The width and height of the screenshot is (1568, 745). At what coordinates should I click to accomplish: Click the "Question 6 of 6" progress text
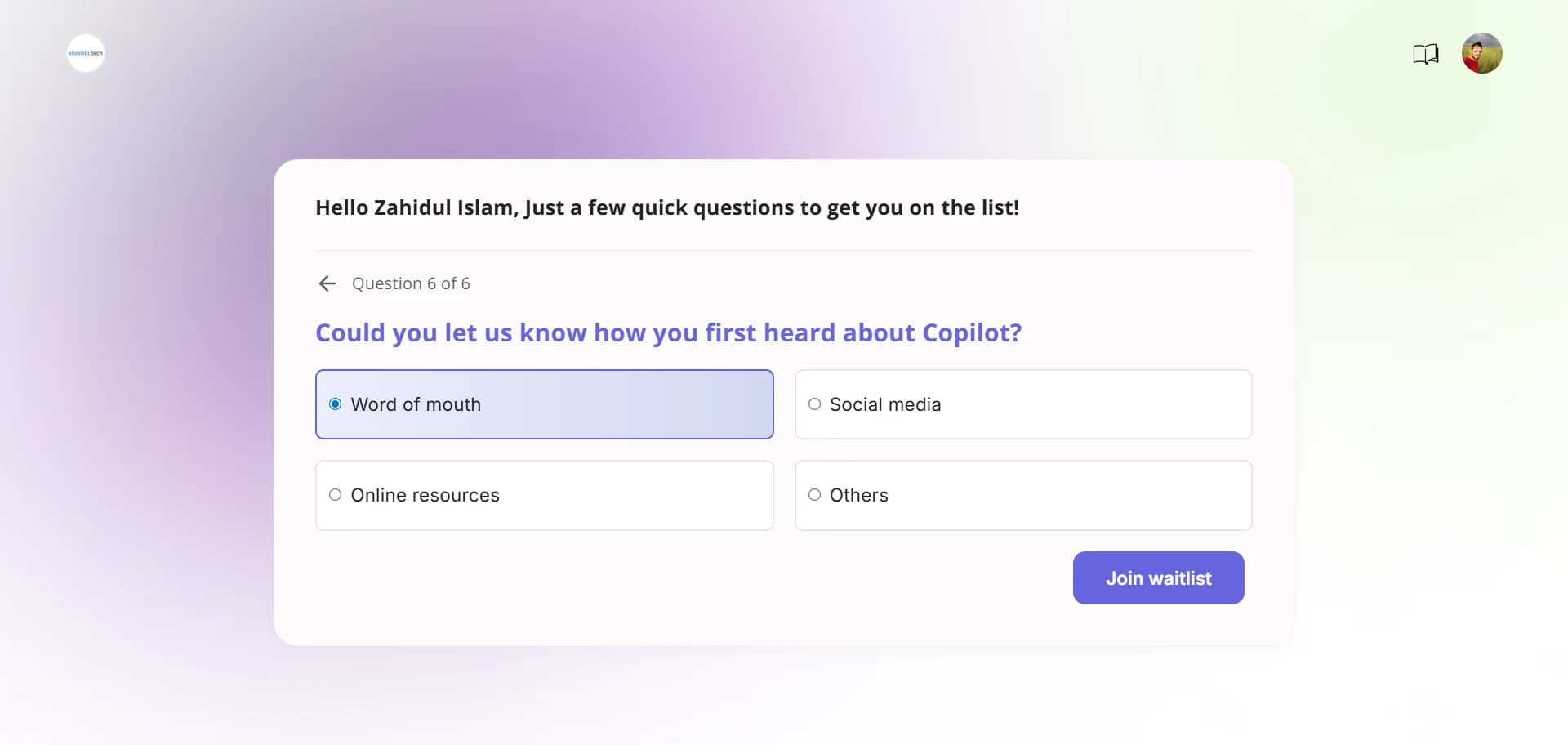tap(411, 283)
